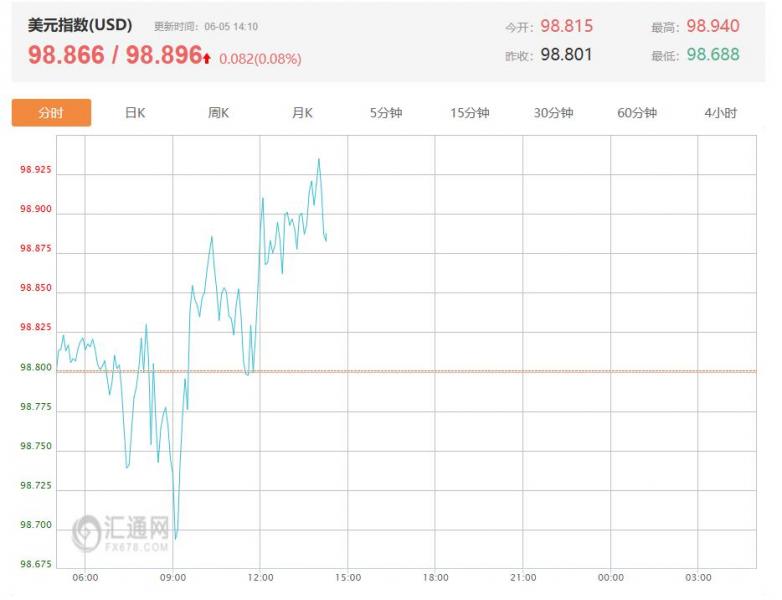Switch to the 4小时 chart tab

pyautogui.click(x=720, y=113)
